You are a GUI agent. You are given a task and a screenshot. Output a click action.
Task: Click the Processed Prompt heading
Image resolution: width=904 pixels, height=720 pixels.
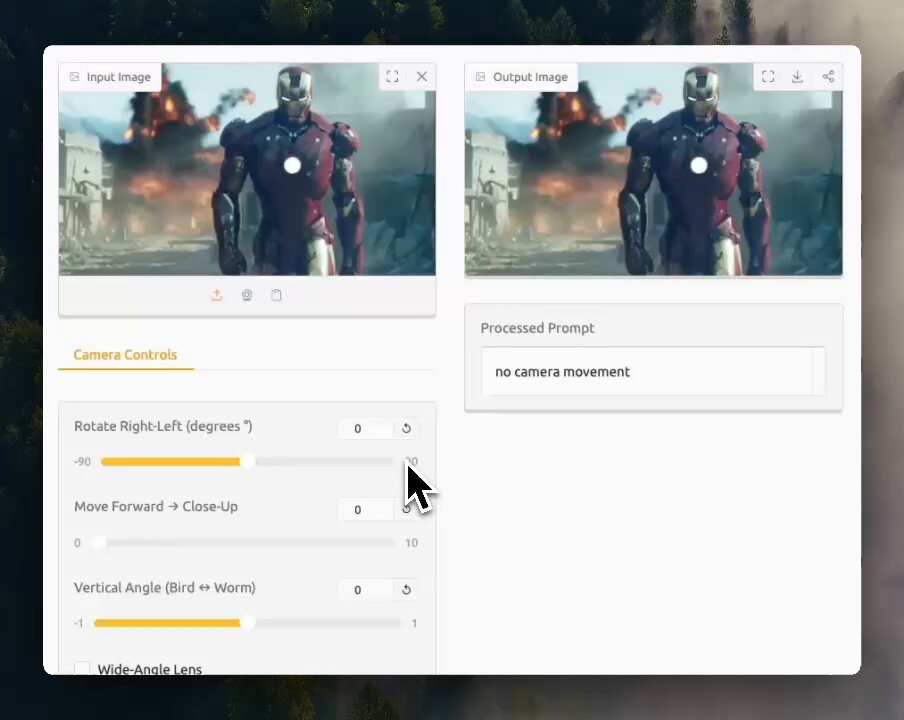coord(537,328)
